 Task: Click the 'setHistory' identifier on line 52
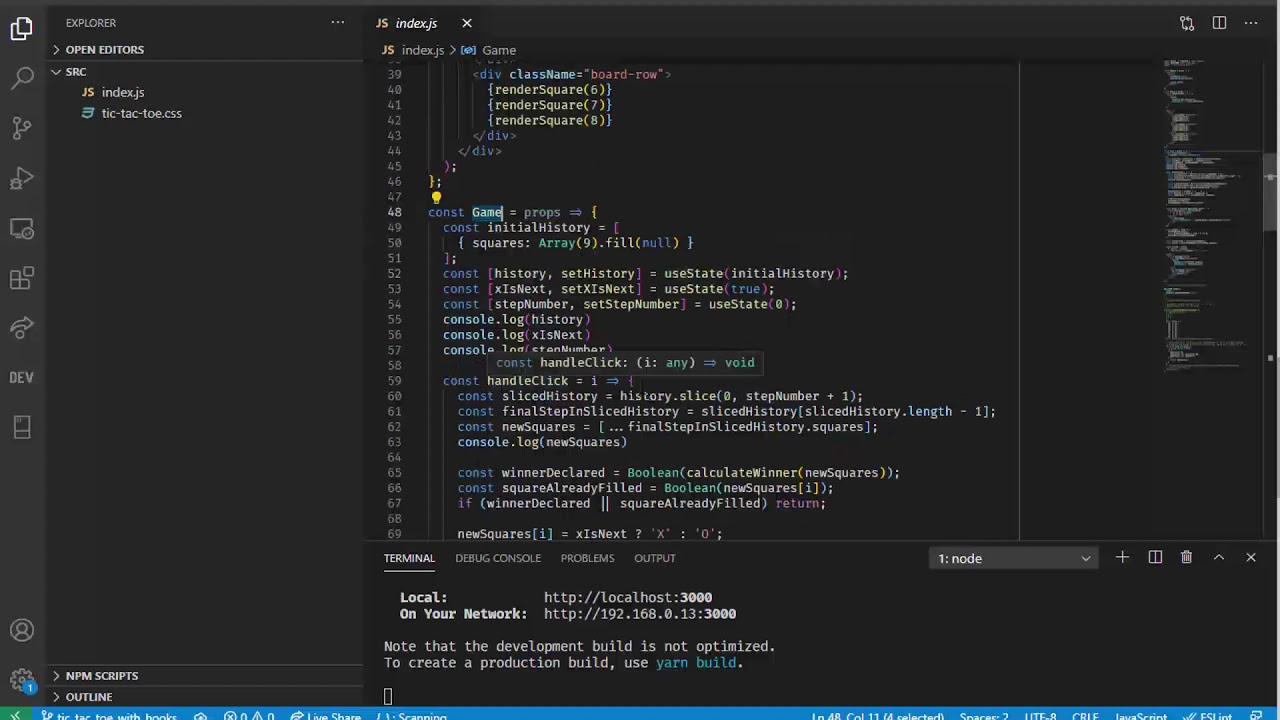(x=597, y=274)
